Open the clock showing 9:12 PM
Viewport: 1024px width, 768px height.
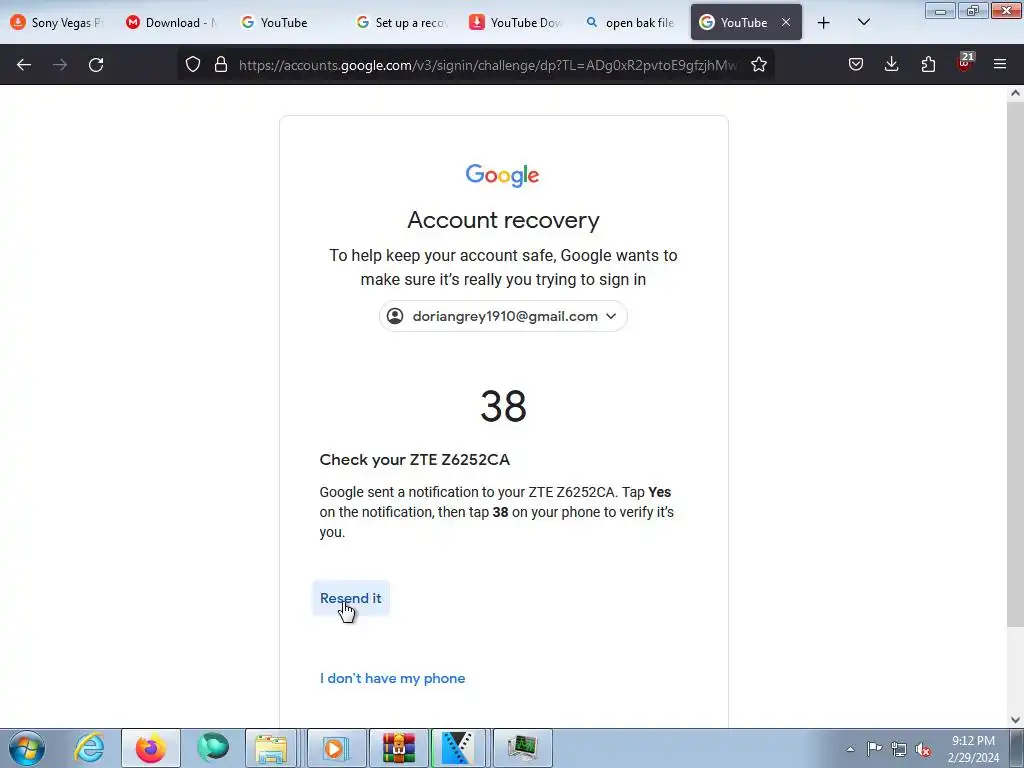coord(973,749)
